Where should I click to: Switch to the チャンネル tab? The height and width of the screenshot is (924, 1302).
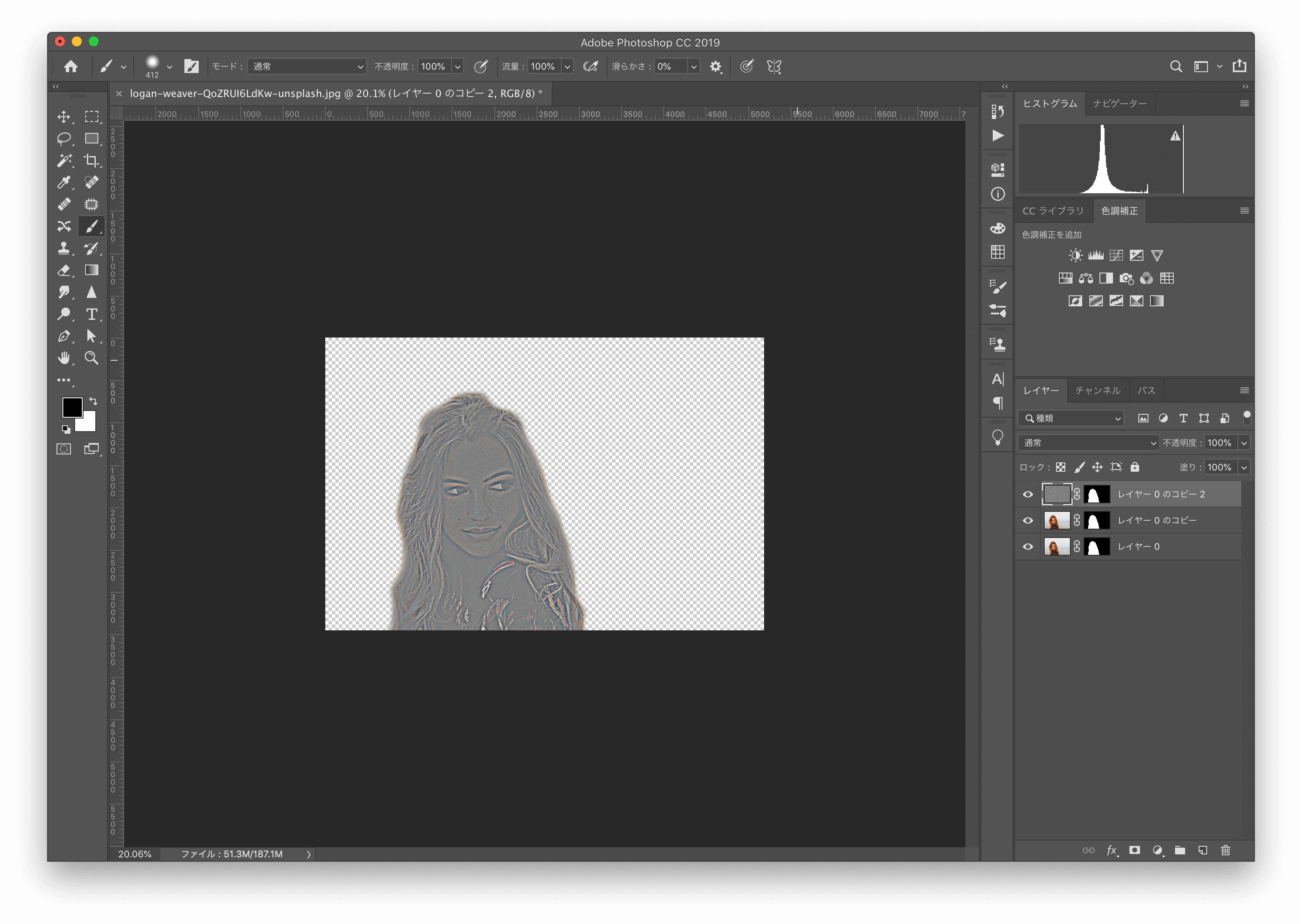coord(1097,390)
